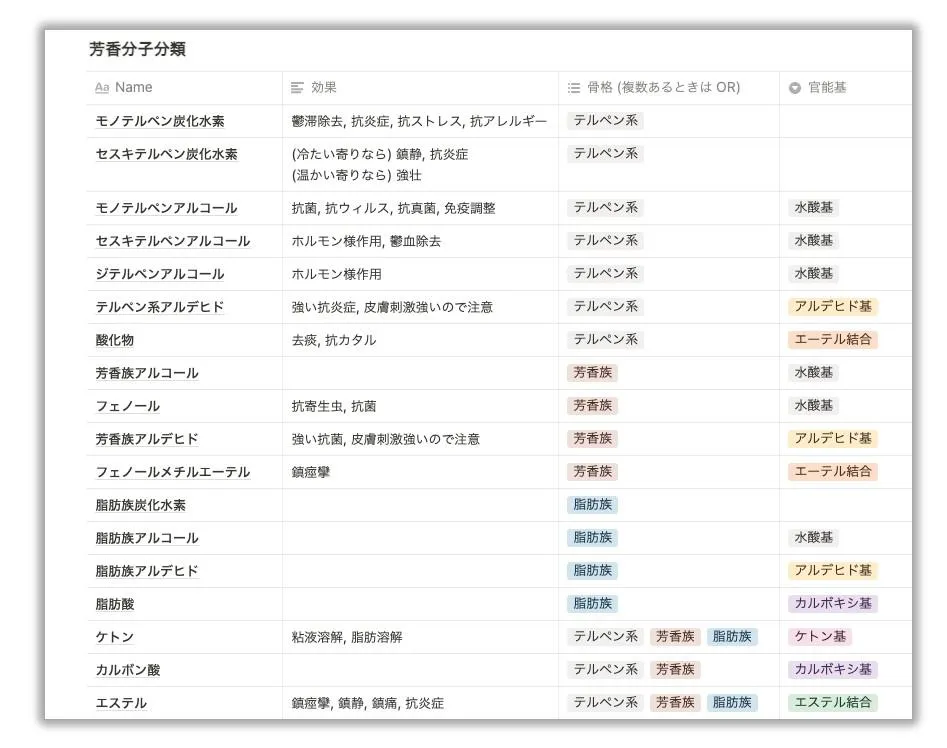Click the エステル結合 green tag
The height and width of the screenshot is (748, 947).
click(832, 703)
